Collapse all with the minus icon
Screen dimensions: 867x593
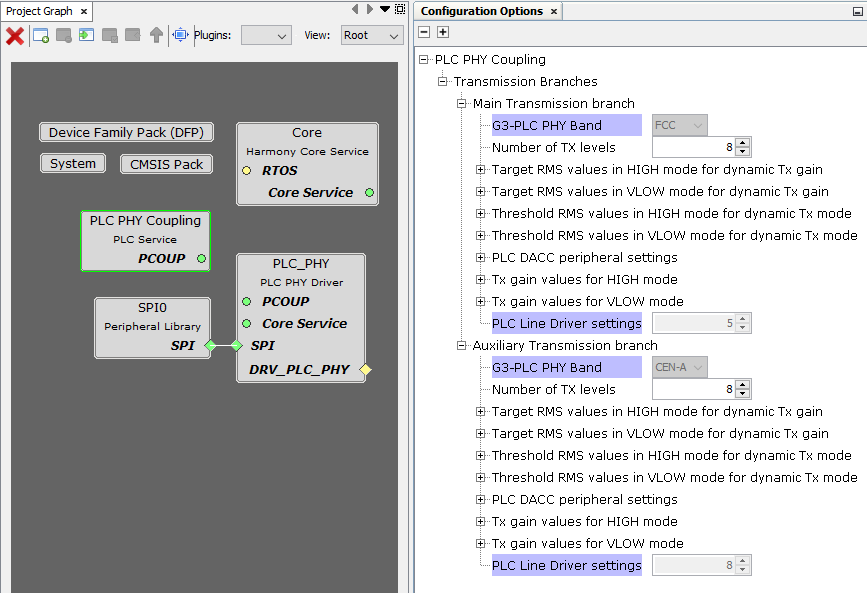(424, 33)
